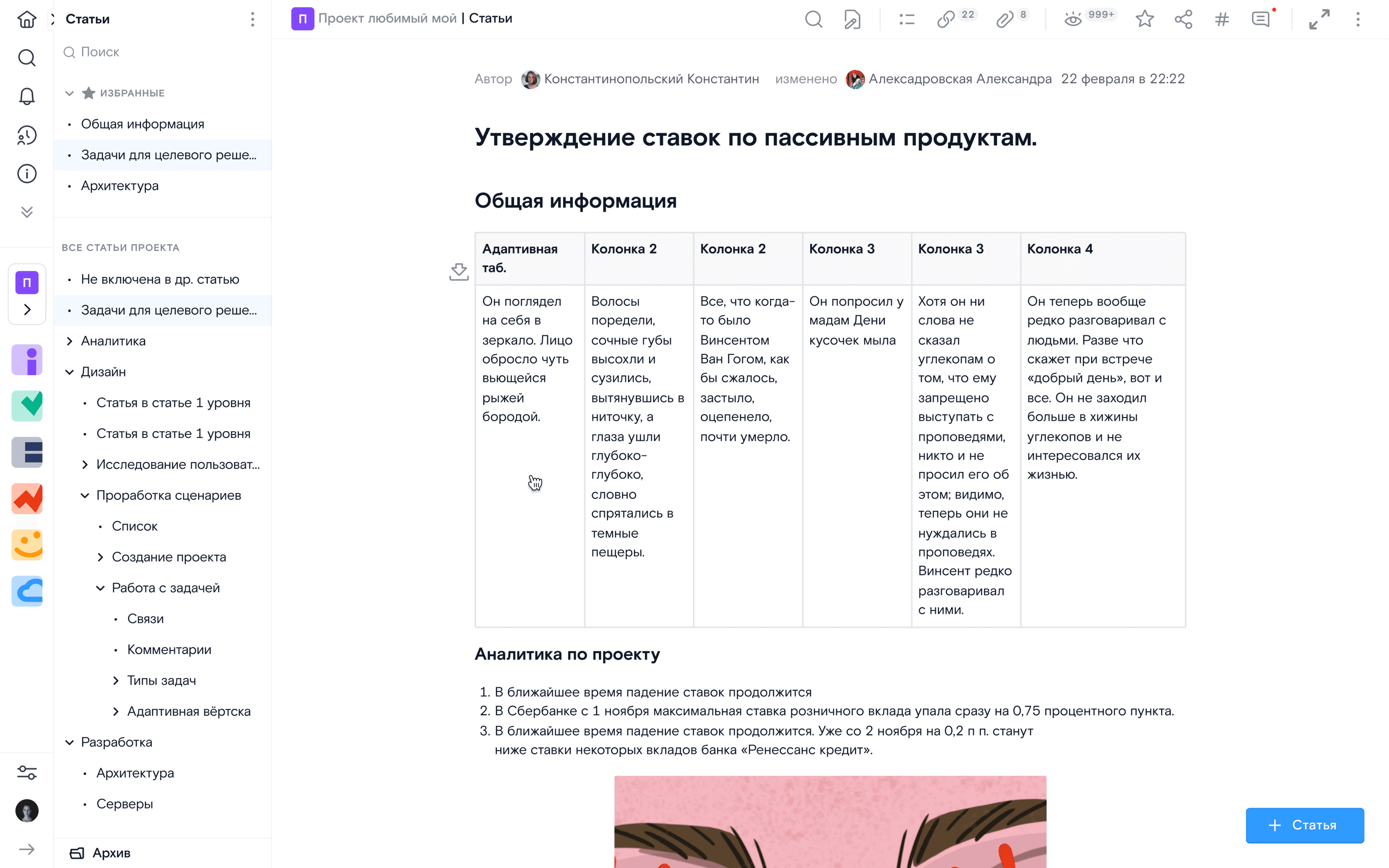The width and height of the screenshot is (1389, 868).
Task: Open the Серверы article
Action: [124, 804]
